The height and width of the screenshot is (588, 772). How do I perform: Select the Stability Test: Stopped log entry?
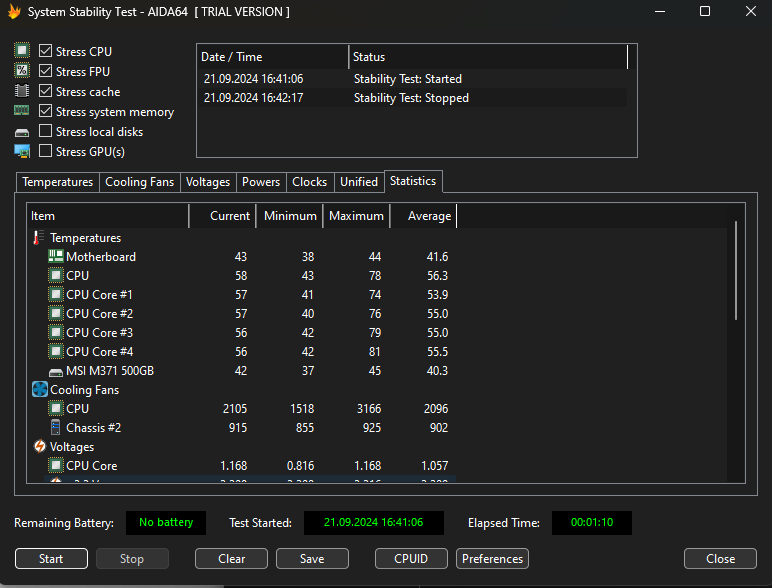(413, 98)
